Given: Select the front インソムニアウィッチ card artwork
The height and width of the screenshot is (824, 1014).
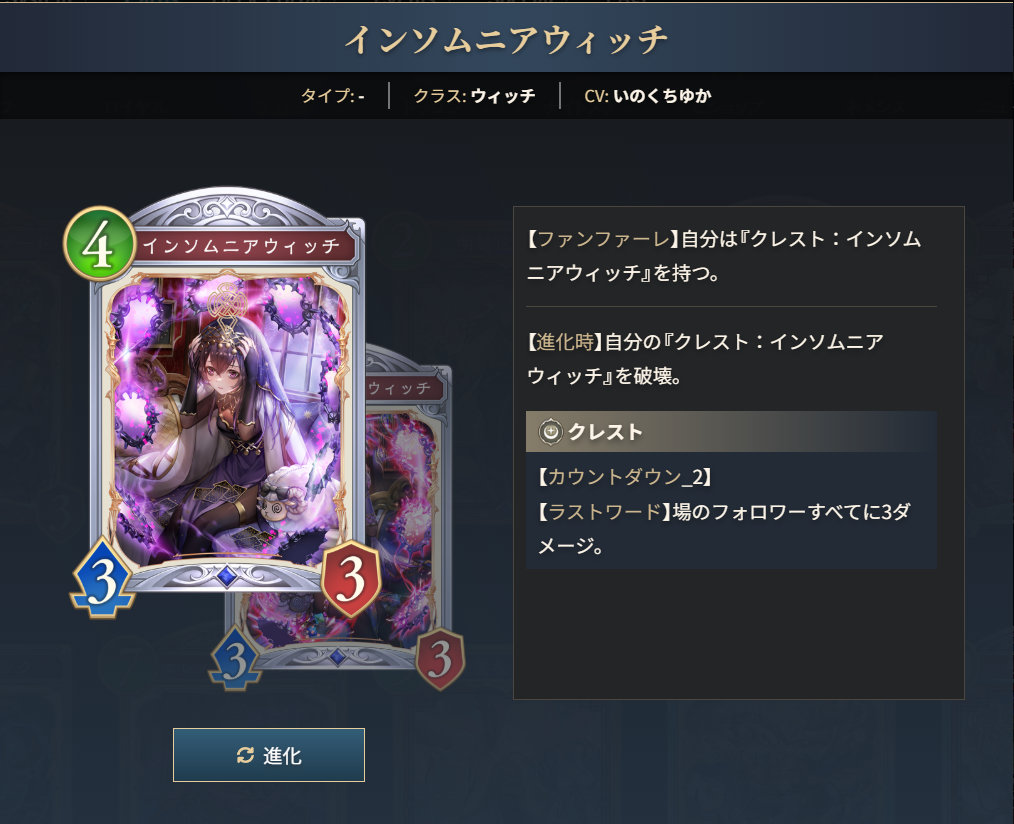Looking at the screenshot, I should coord(226,417).
